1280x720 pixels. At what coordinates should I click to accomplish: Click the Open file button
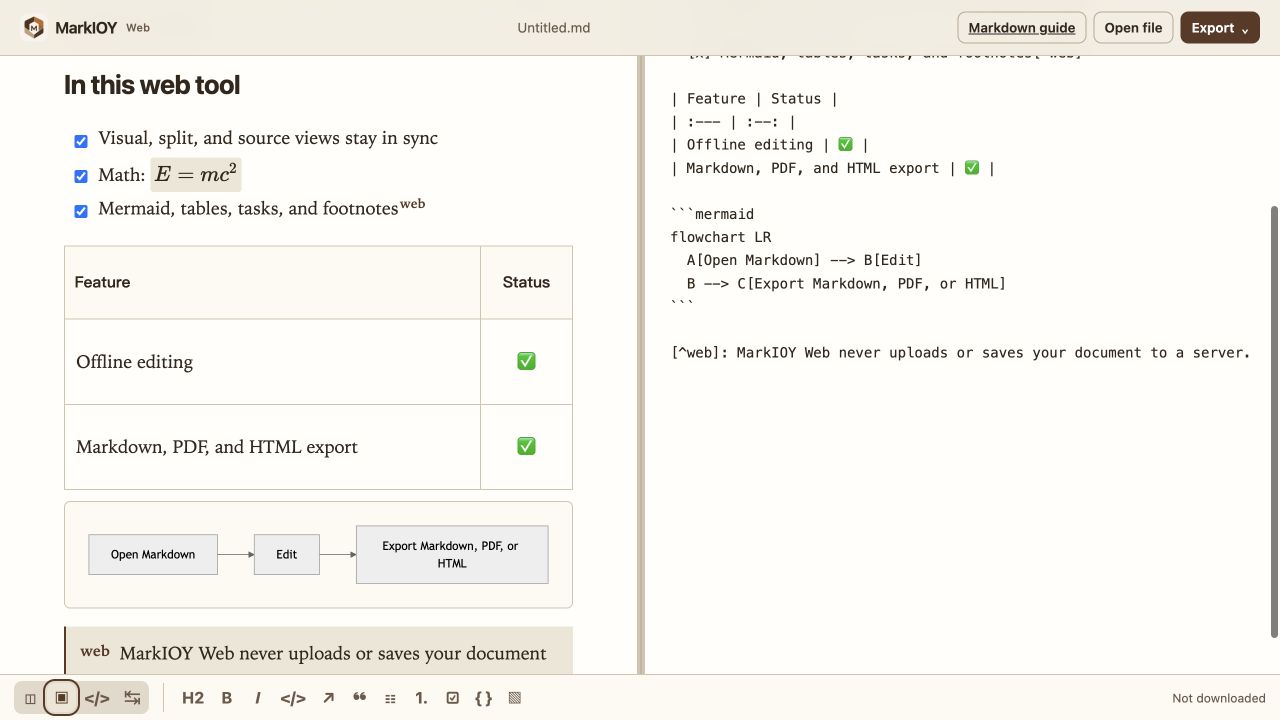coord(1133,28)
